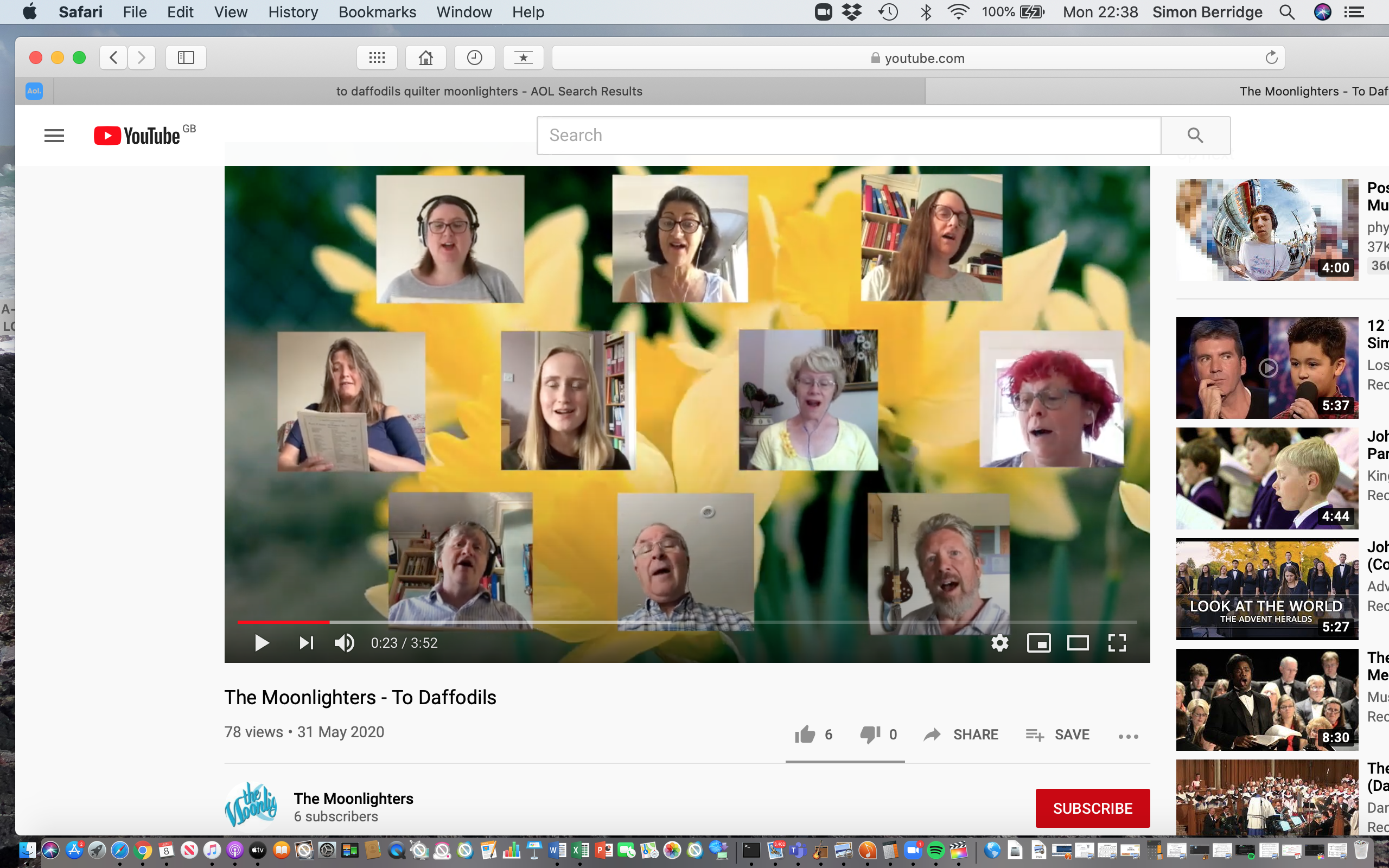
Task: Open the Safari menu
Action: tap(80, 12)
